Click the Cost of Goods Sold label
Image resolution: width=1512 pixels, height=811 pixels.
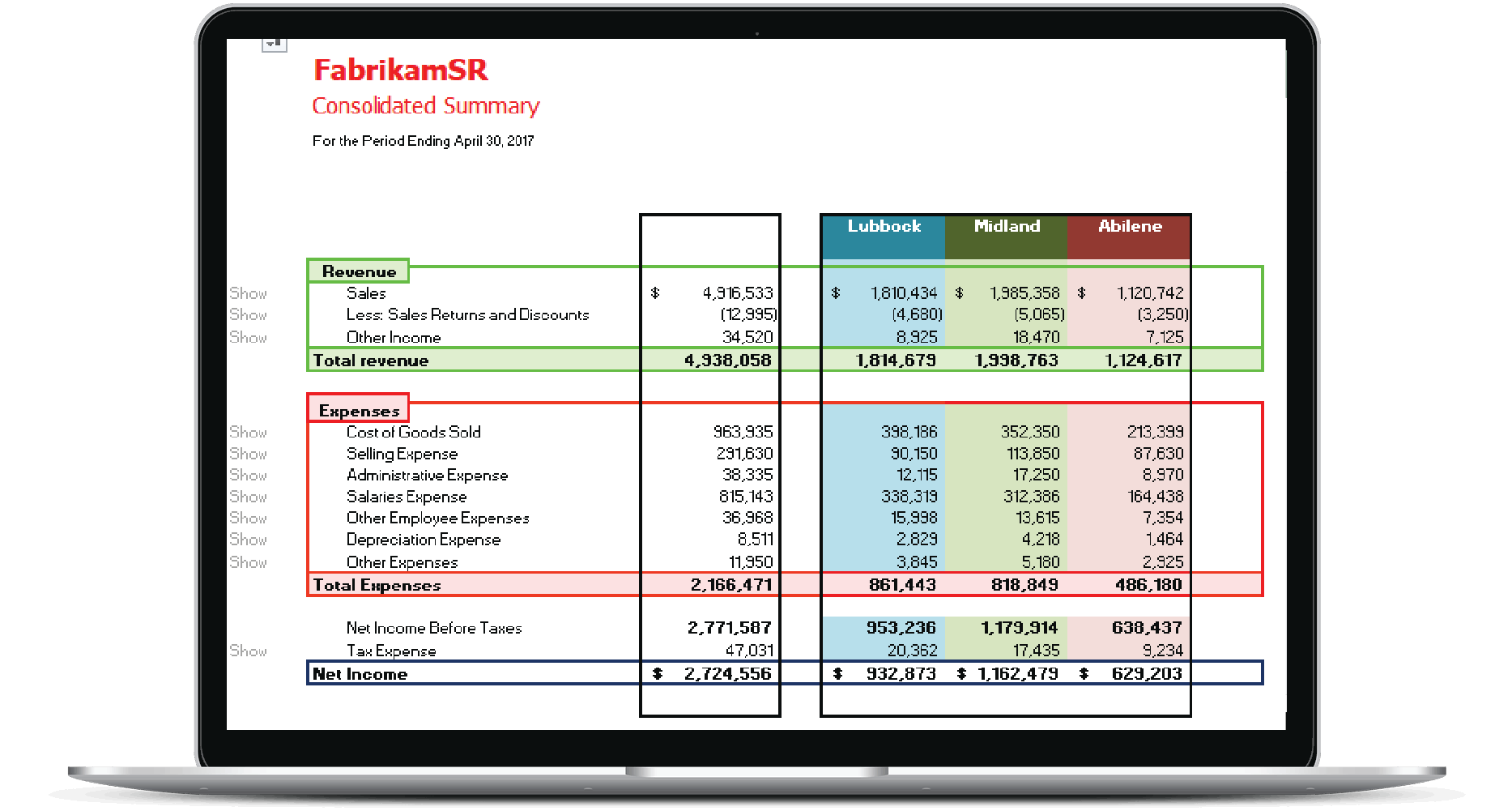414,432
